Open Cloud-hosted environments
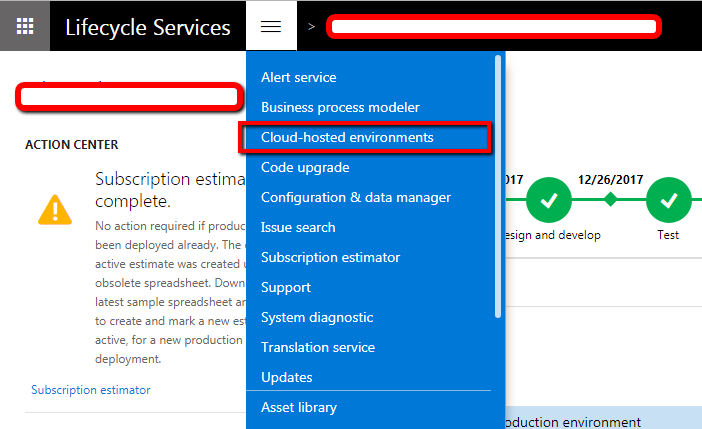Viewport: 702px width, 429px height. (x=347, y=137)
